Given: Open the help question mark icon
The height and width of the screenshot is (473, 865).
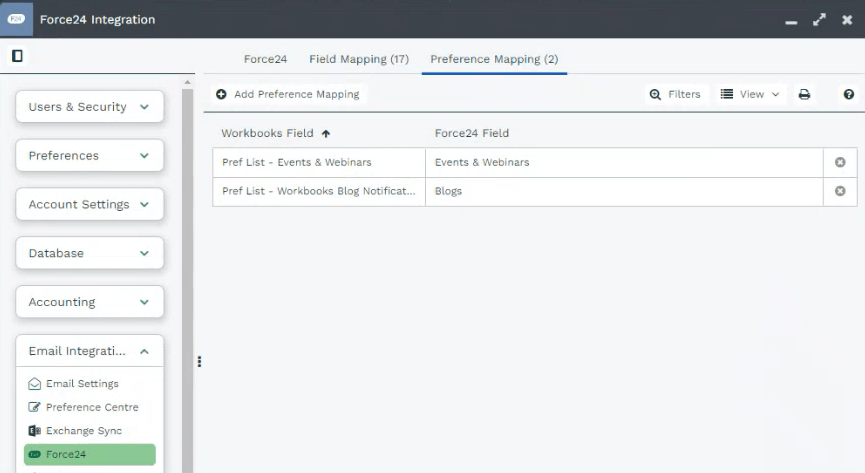Looking at the screenshot, I should point(848,94).
